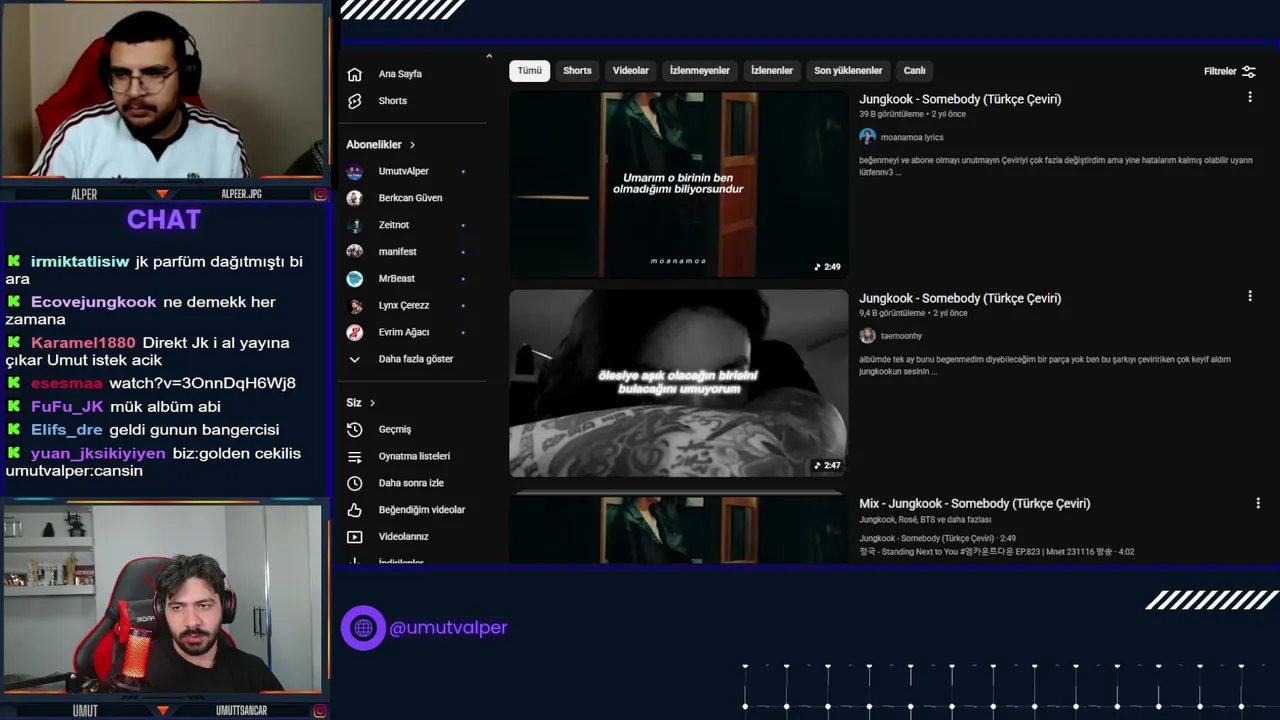1280x720 pixels.
Task: Open the Filtreler filter sliders icon
Action: [1249, 71]
